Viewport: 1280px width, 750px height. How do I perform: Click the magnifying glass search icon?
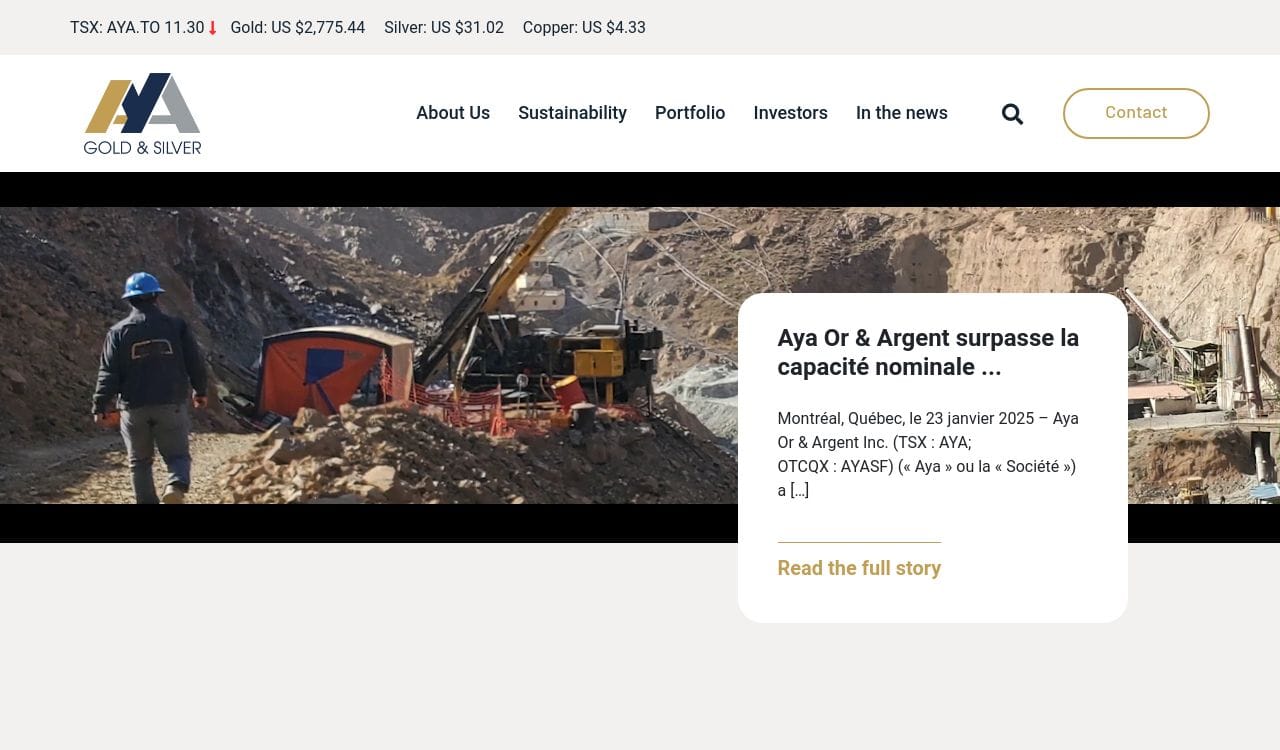1012,114
